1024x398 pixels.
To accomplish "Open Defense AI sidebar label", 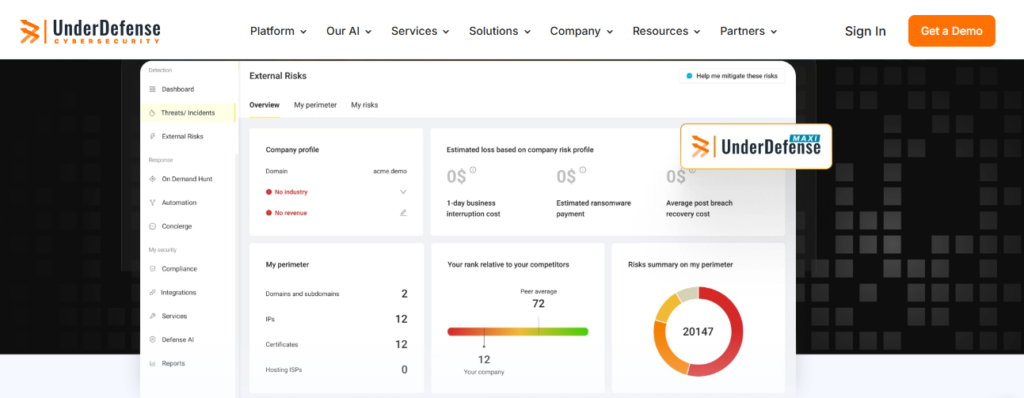I will (178, 340).
